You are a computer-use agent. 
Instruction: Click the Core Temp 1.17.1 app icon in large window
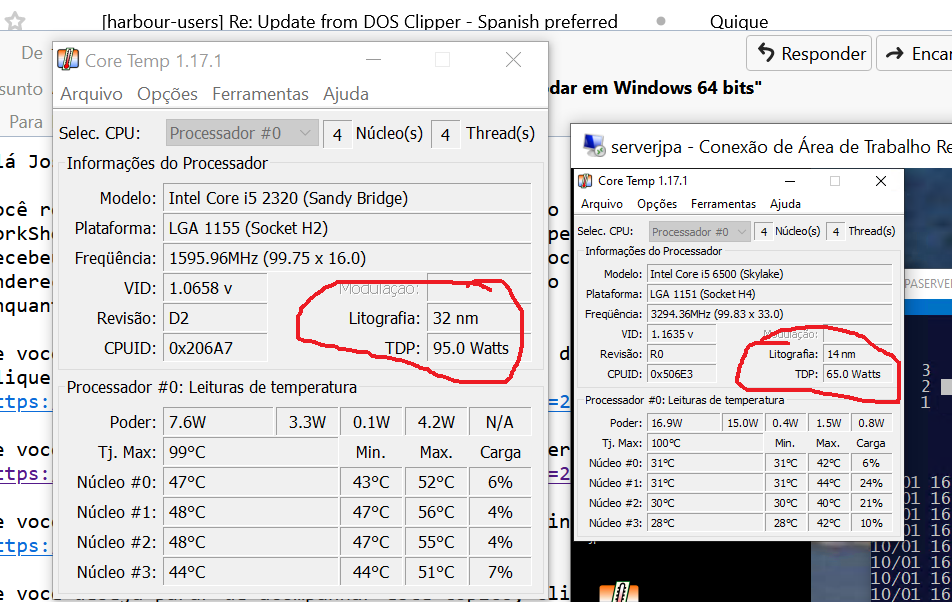coord(68,60)
